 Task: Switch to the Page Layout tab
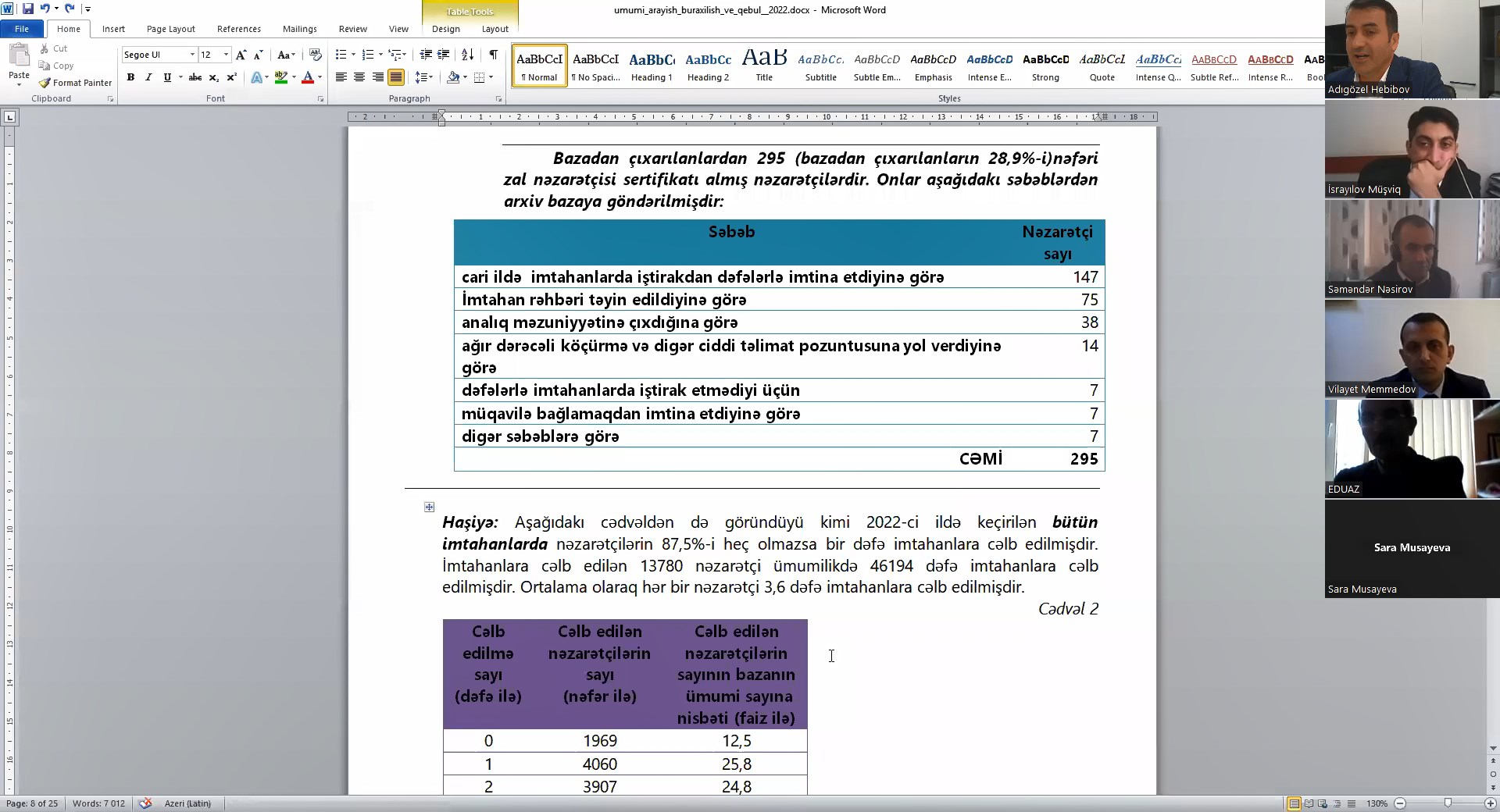[171, 29]
